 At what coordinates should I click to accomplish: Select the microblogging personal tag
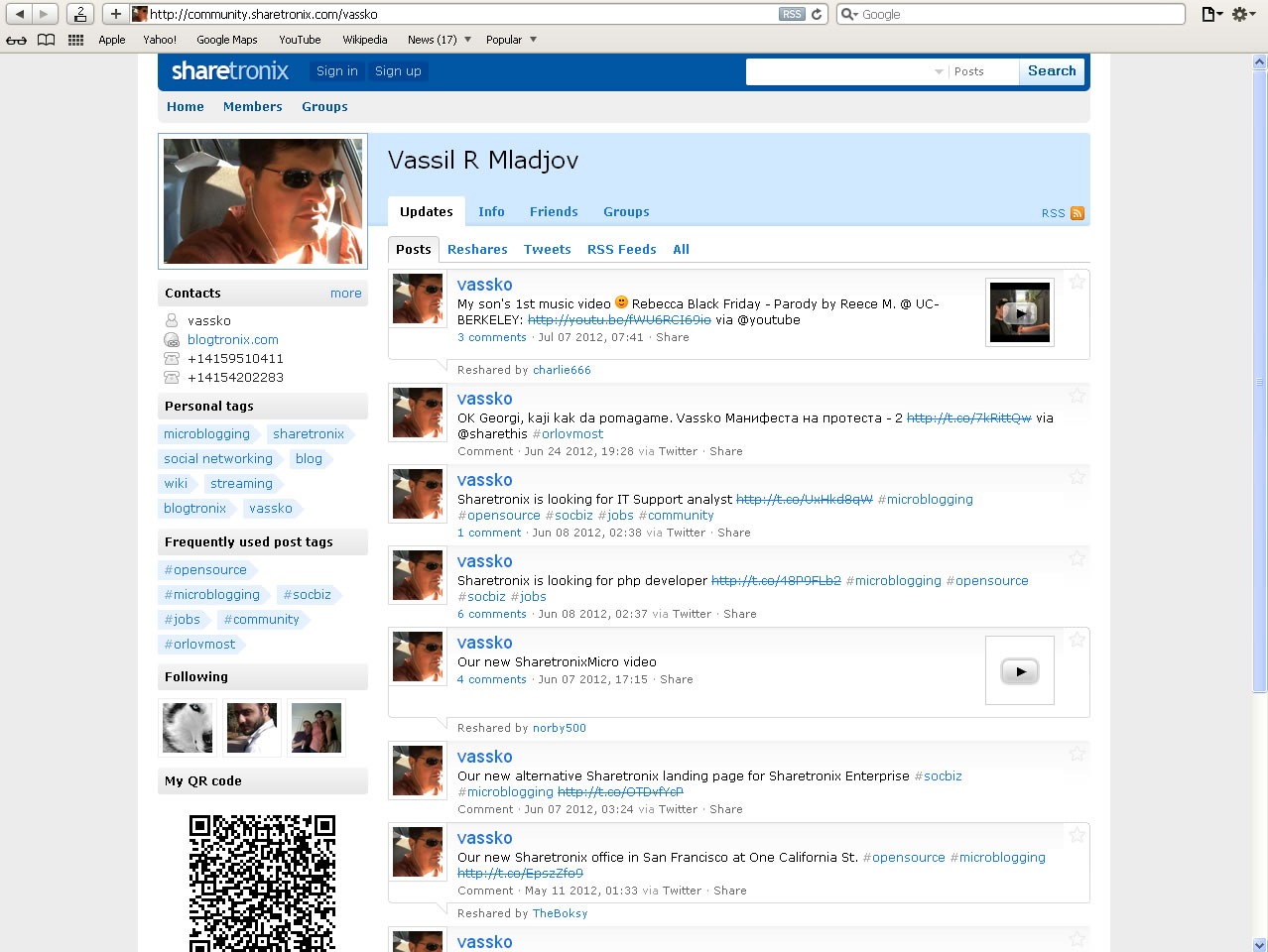tap(207, 434)
